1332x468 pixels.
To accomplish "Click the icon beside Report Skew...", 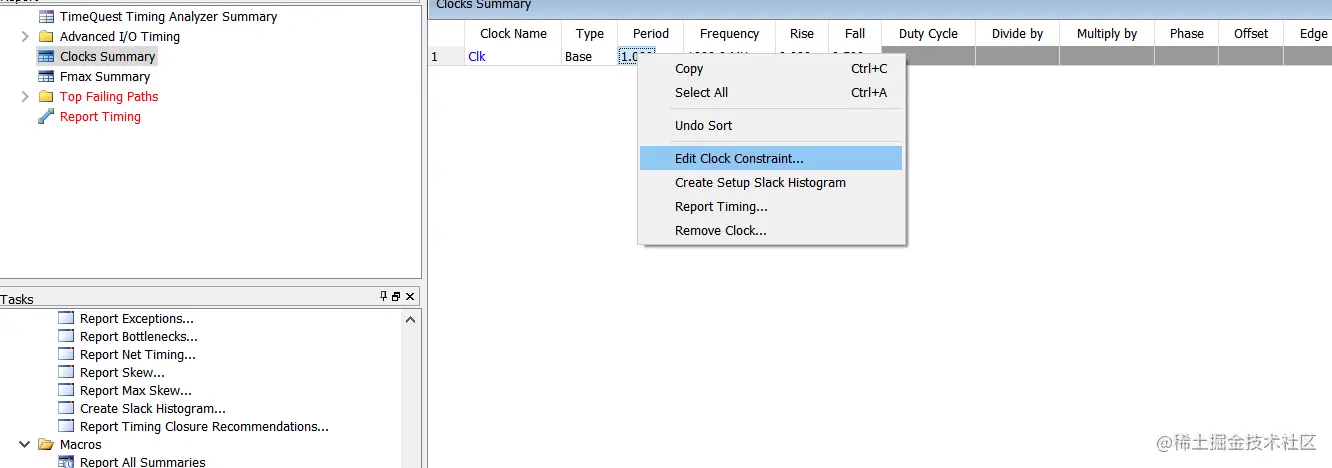I will pyautogui.click(x=66, y=373).
